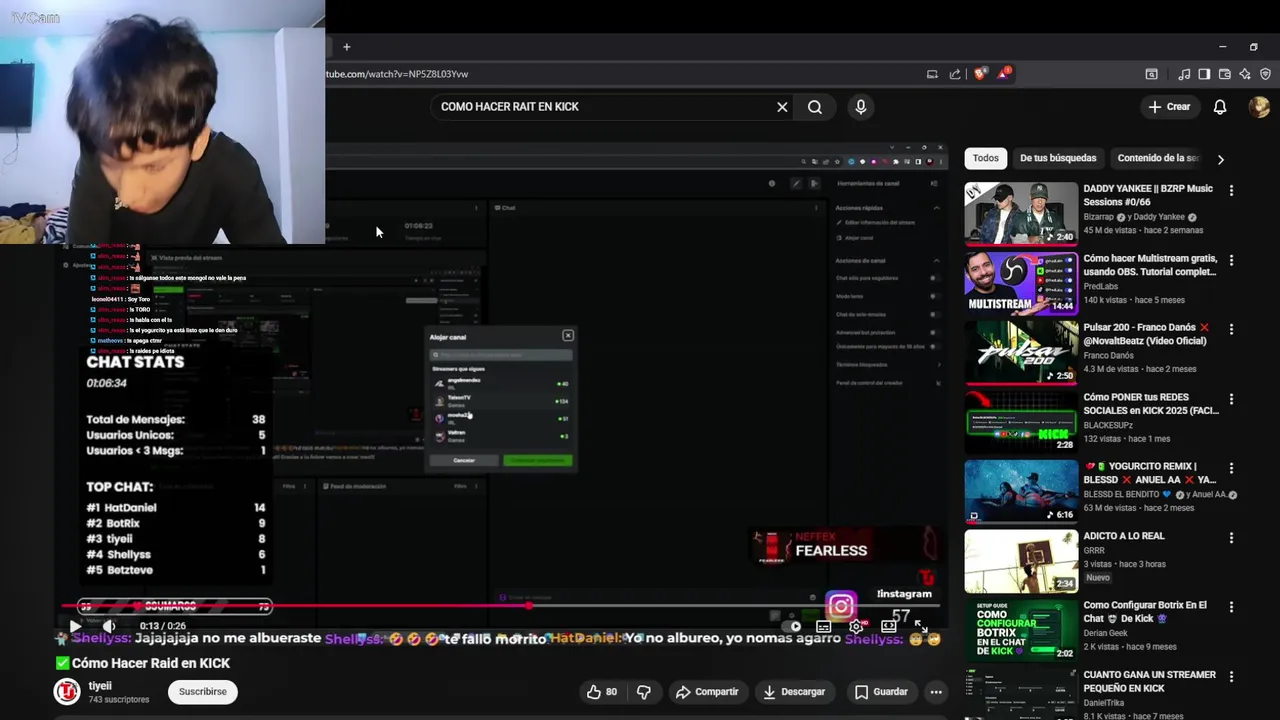Open the Brave Shields lion icon

click(980, 74)
